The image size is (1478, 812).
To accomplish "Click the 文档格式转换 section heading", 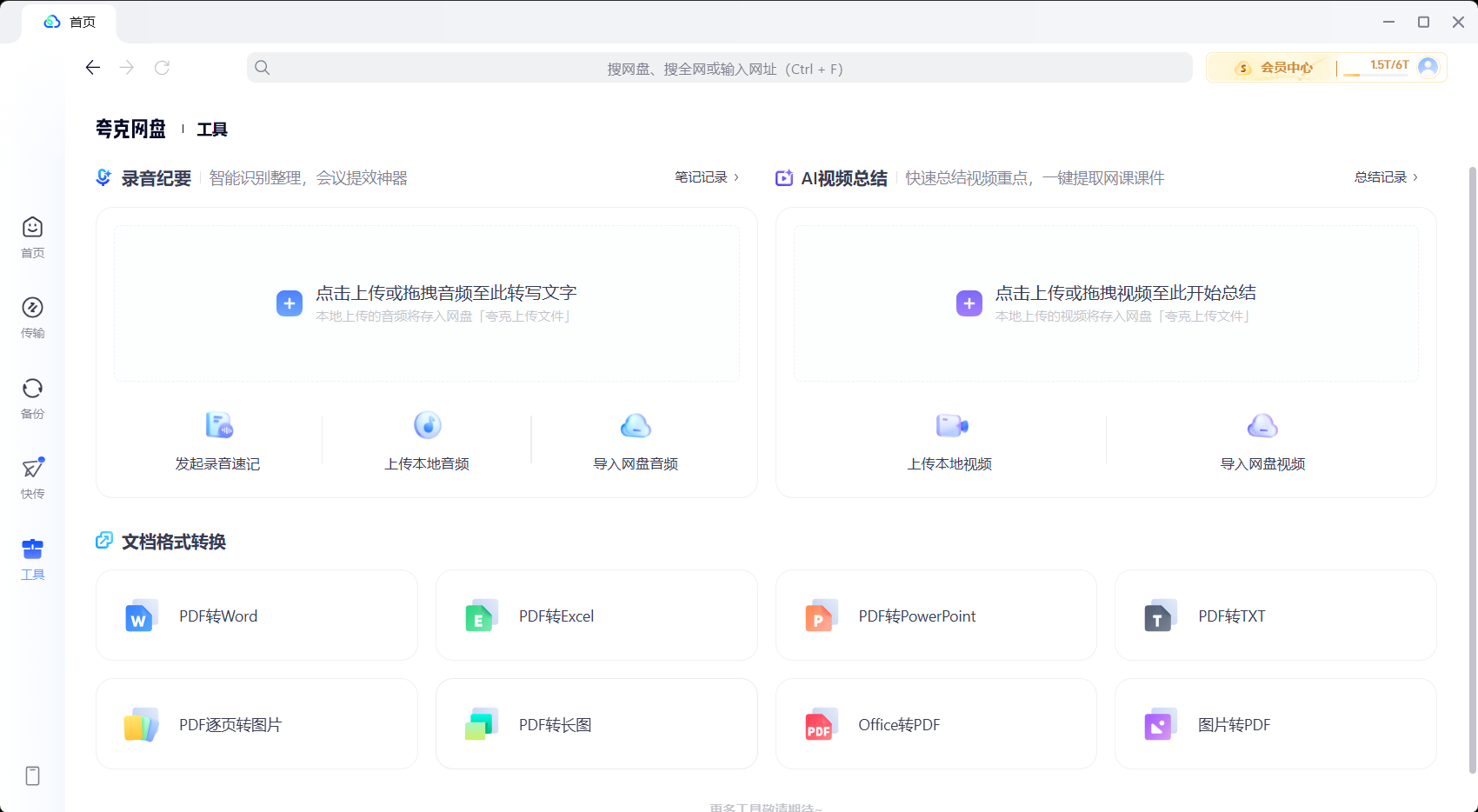I will tap(173, 542).
